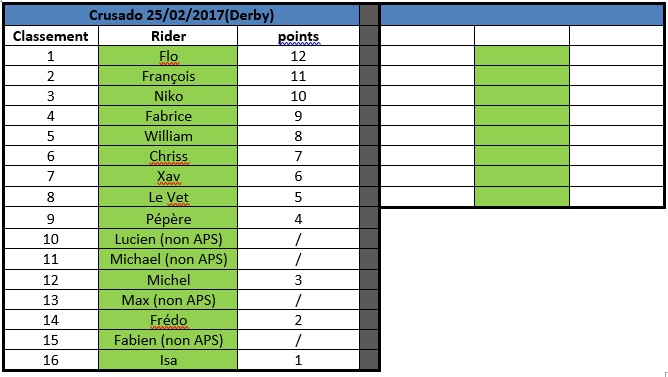Click the points column header
The height and width of the screenshot is (377, 668).
coord(298,36)
